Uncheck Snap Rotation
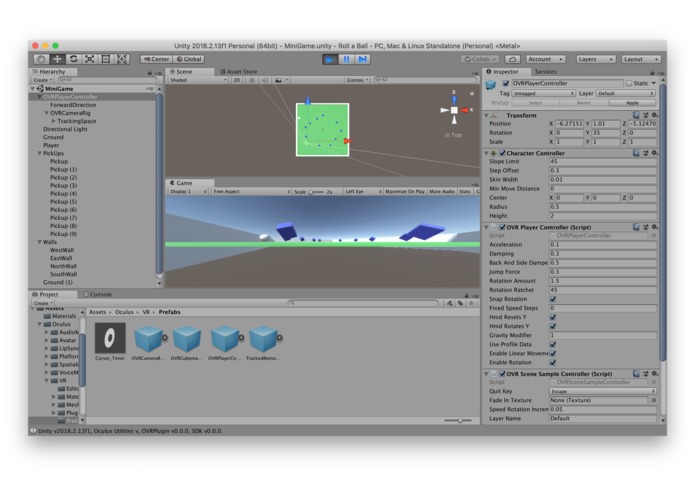Image resolution: width=695 pixels, height=494 pixels. 553,299
